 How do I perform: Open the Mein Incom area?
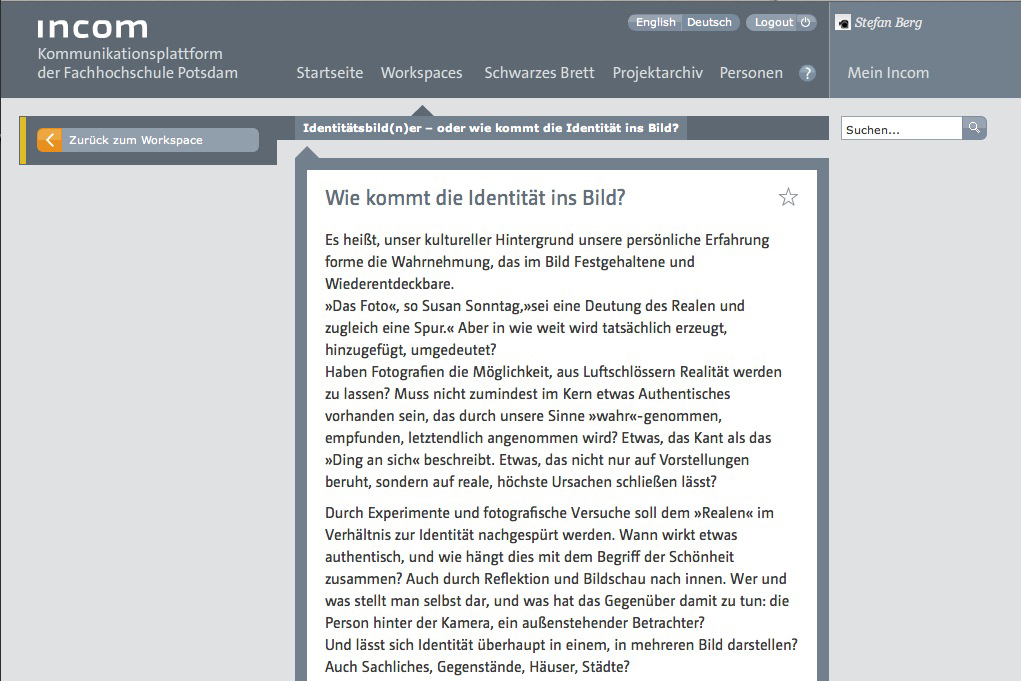click(x=888, y=73)
